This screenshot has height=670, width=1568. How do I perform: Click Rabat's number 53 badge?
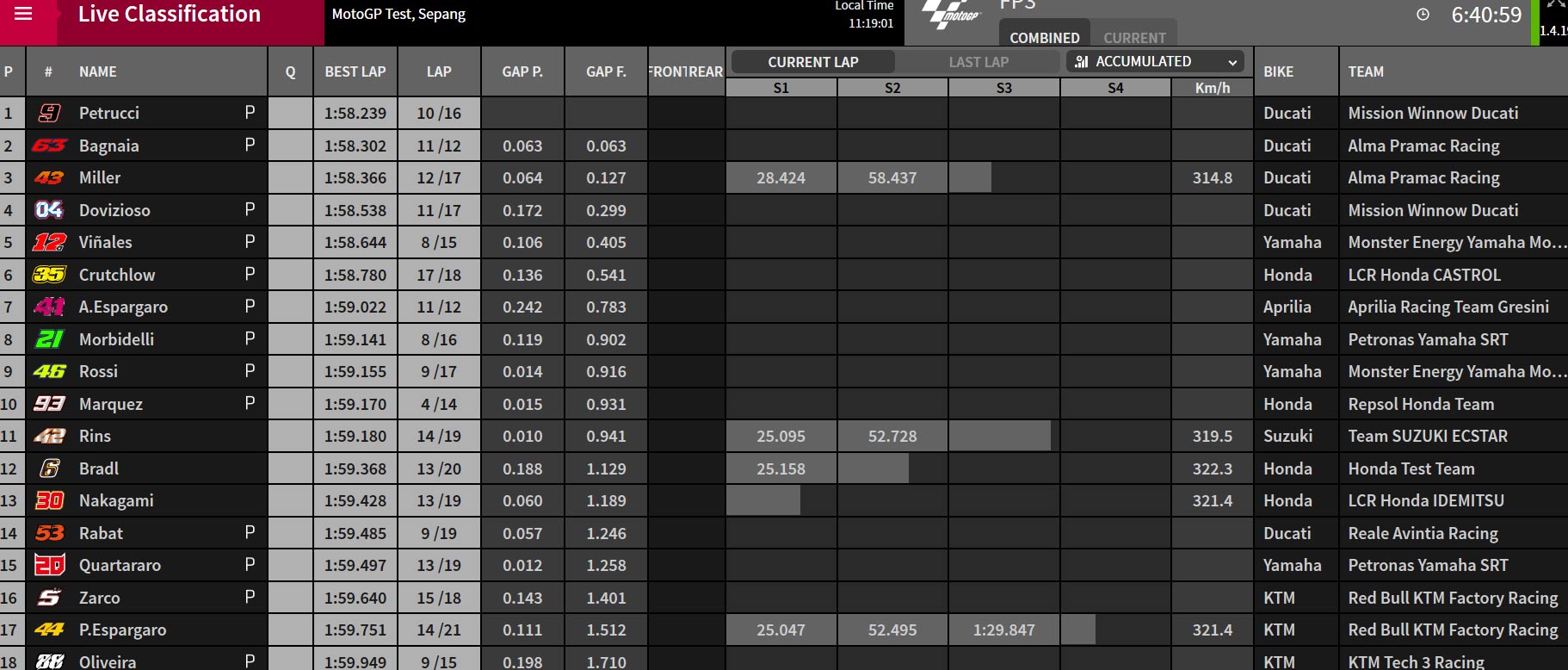click(49, 533)
